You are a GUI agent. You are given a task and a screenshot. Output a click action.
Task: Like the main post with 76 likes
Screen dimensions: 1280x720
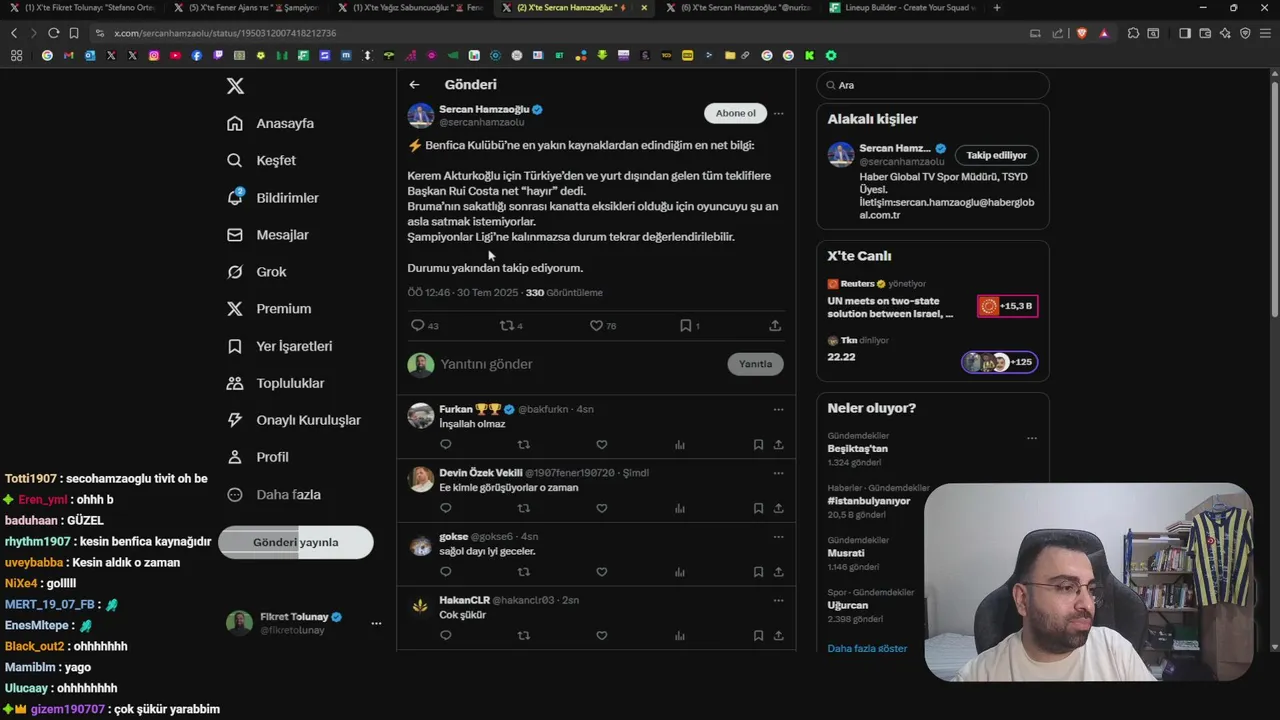(x=602, y=326)
